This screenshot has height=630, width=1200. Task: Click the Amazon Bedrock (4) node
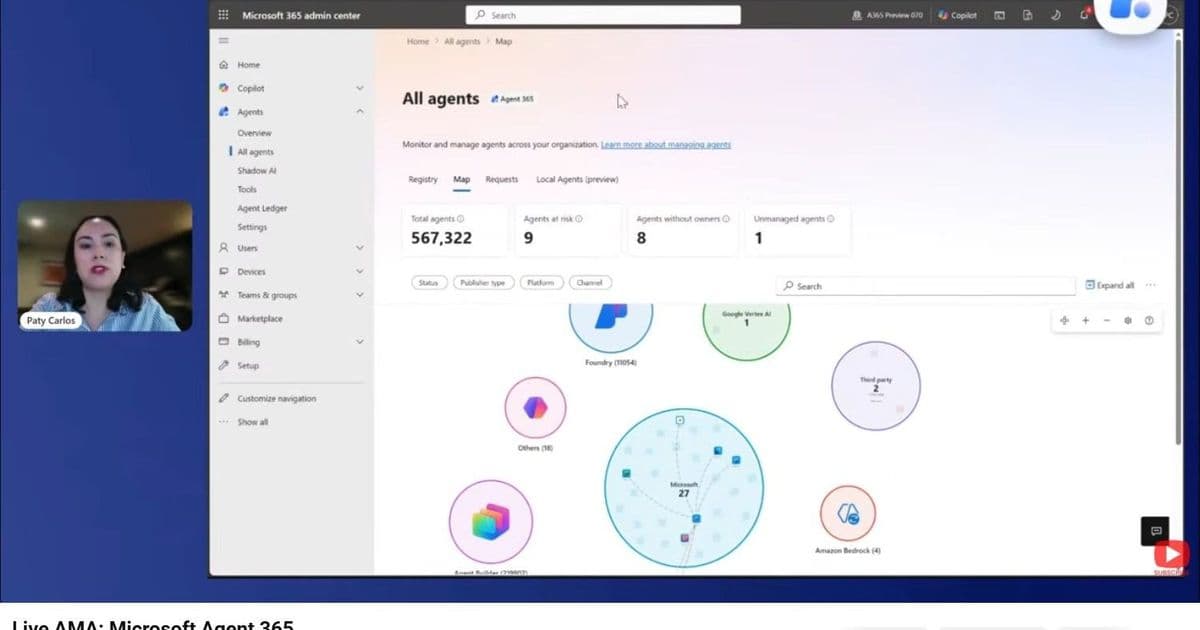click(x=848, y=514)
